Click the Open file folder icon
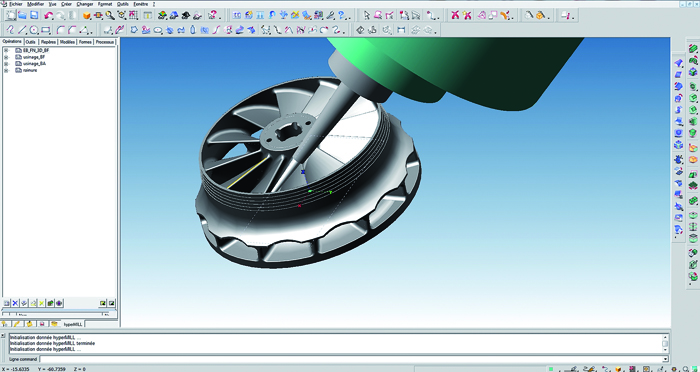The width and height of the screenshot is (700, 372). click(x=22, y=16)
